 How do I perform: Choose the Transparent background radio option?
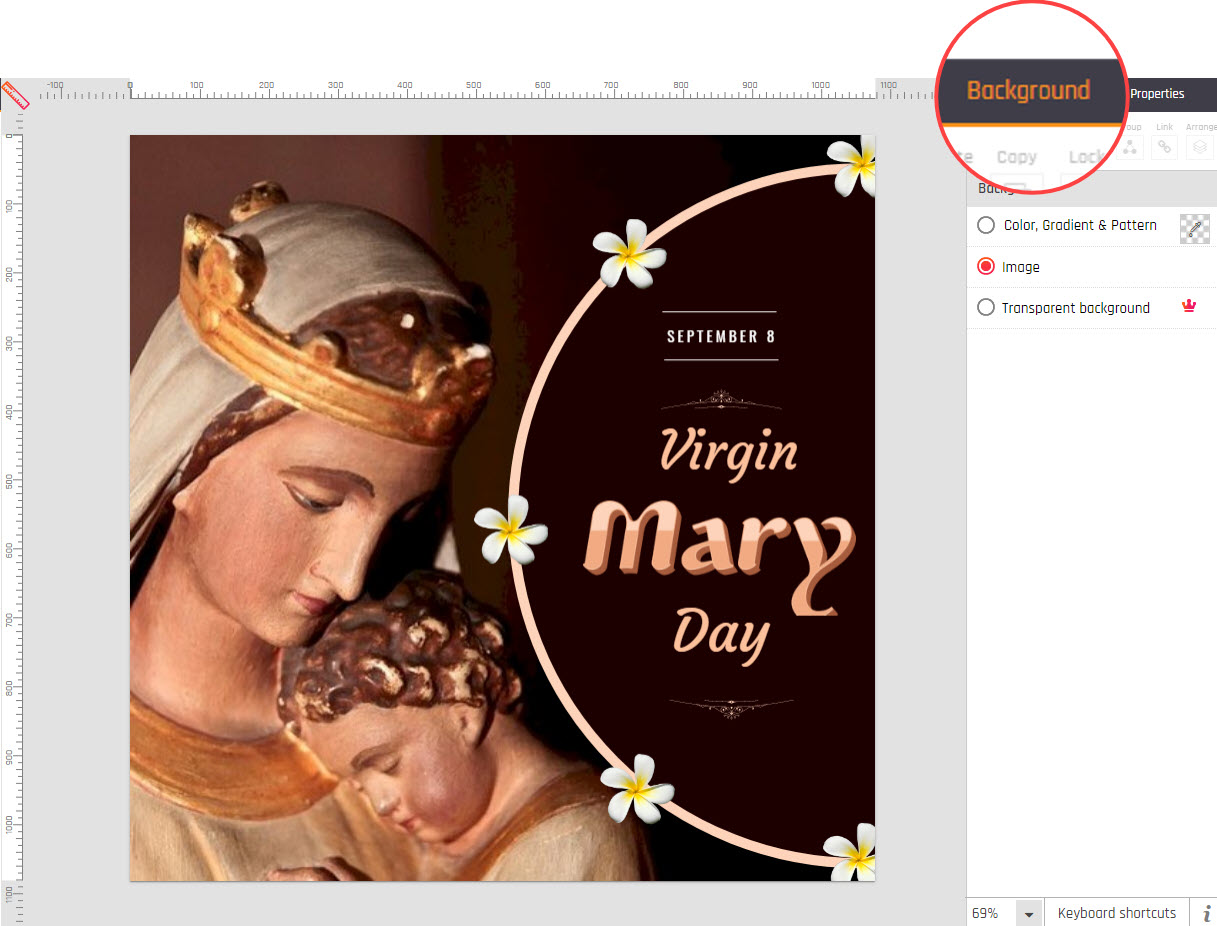pyautogui.click(x=986, y=308)
